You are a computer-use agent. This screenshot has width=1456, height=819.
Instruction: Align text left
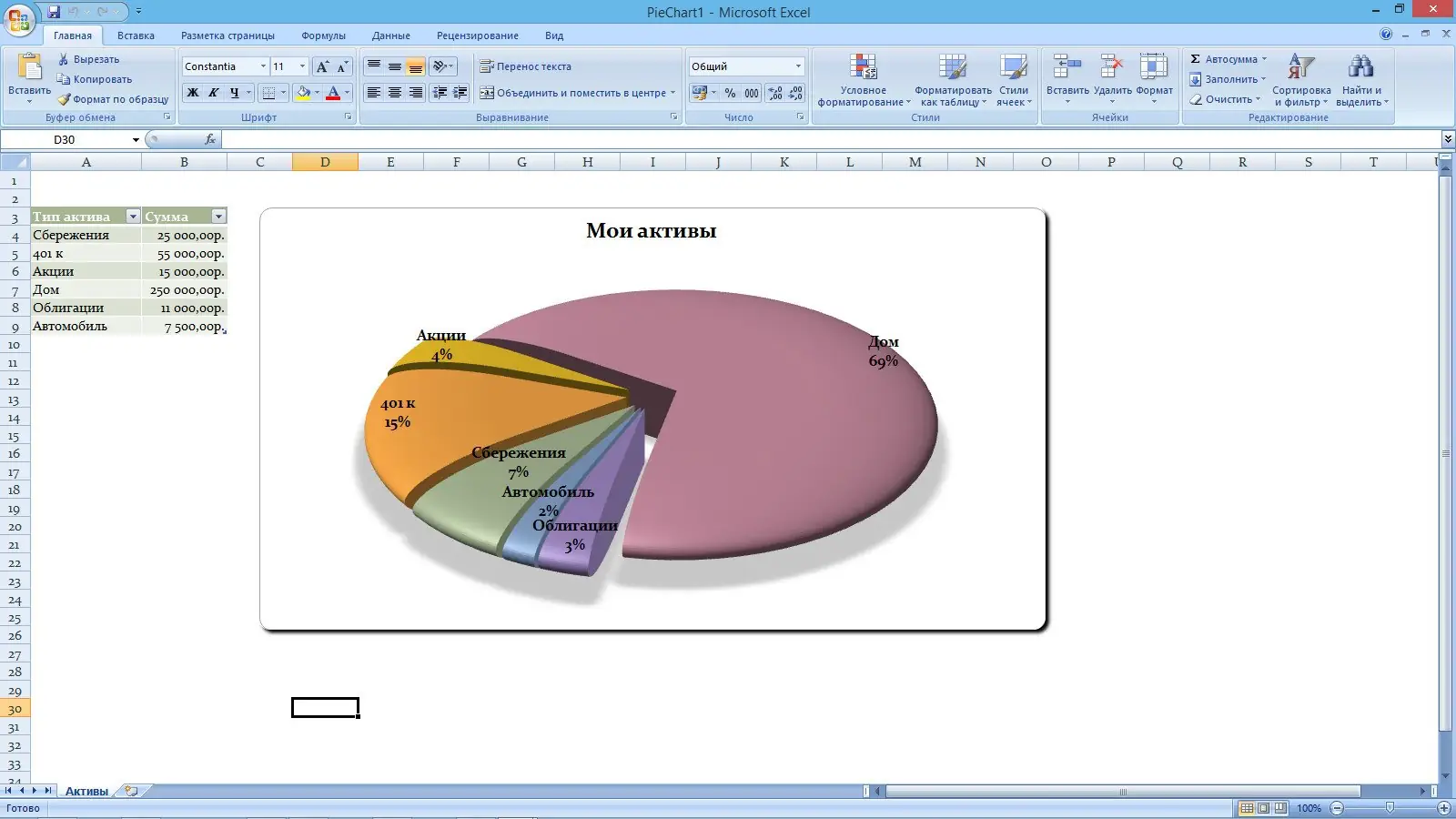coord(374,93)
